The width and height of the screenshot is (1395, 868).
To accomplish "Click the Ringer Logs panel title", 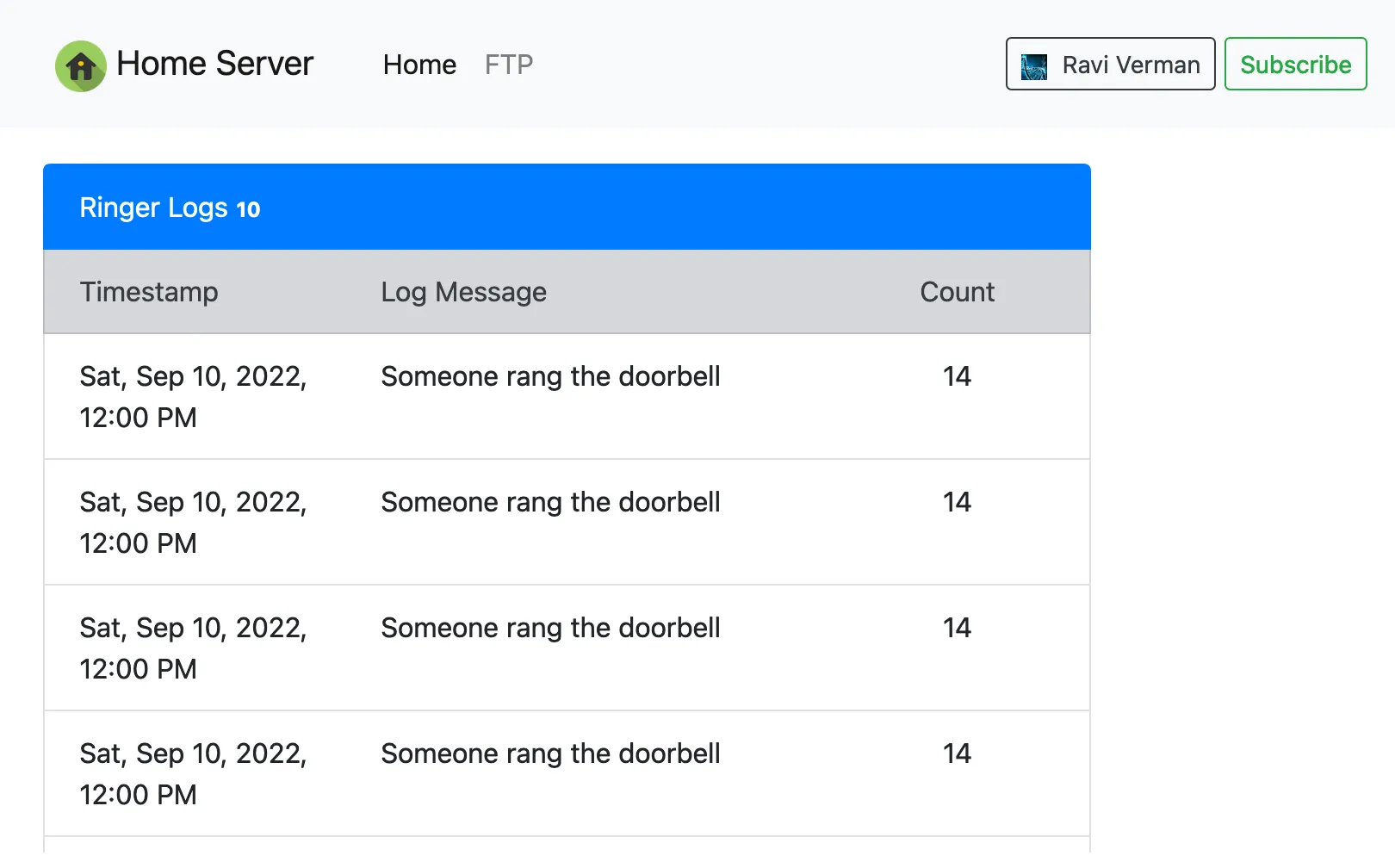I will point(153,208).
